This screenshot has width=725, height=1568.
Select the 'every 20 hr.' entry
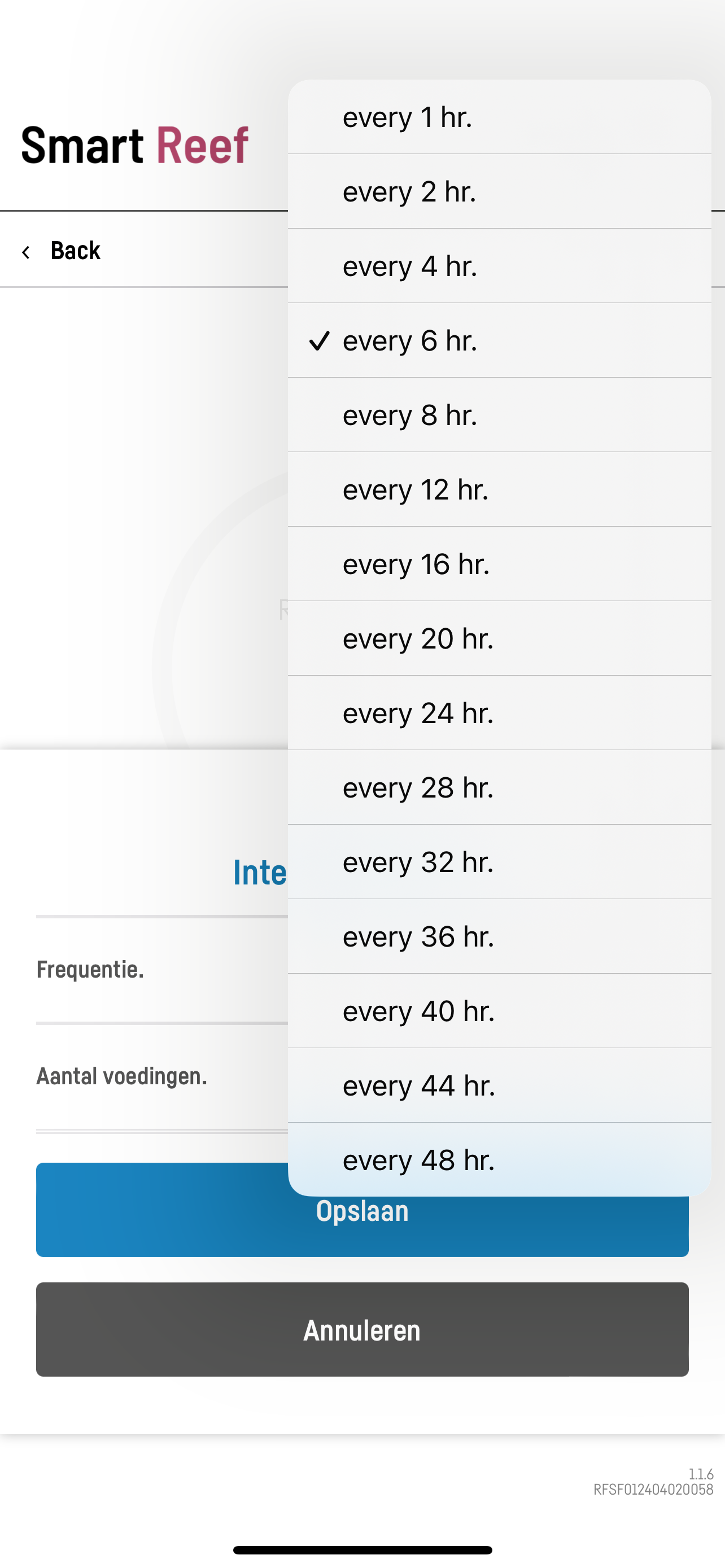coord(499,638)
